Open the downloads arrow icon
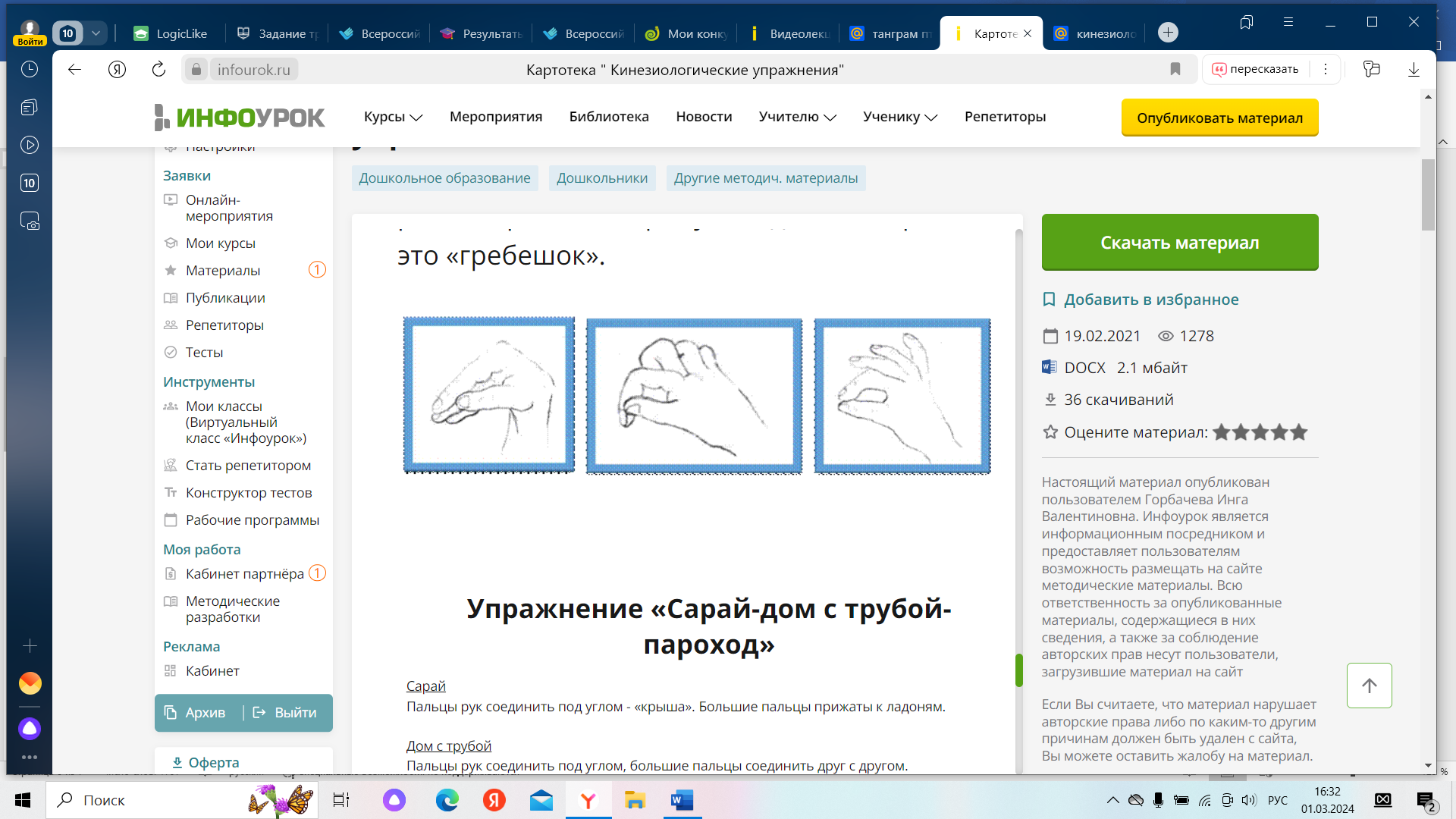 point(1414,69)
